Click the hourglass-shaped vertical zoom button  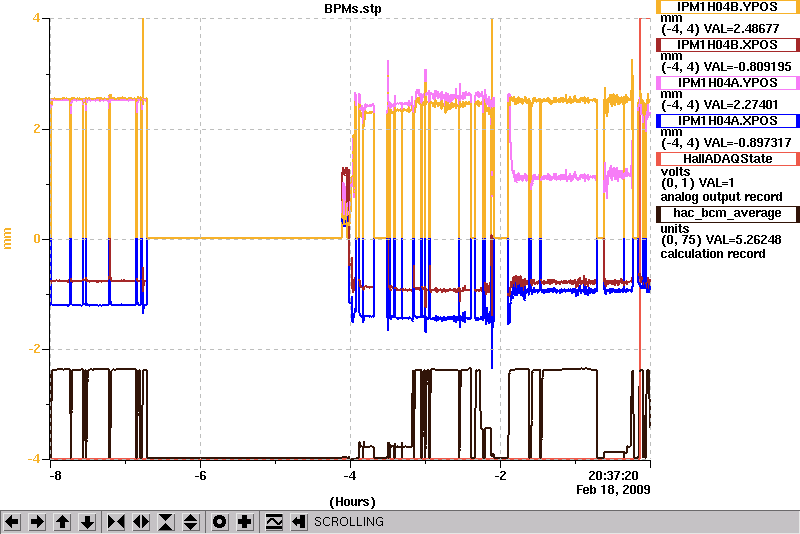[x=166, y=522]
